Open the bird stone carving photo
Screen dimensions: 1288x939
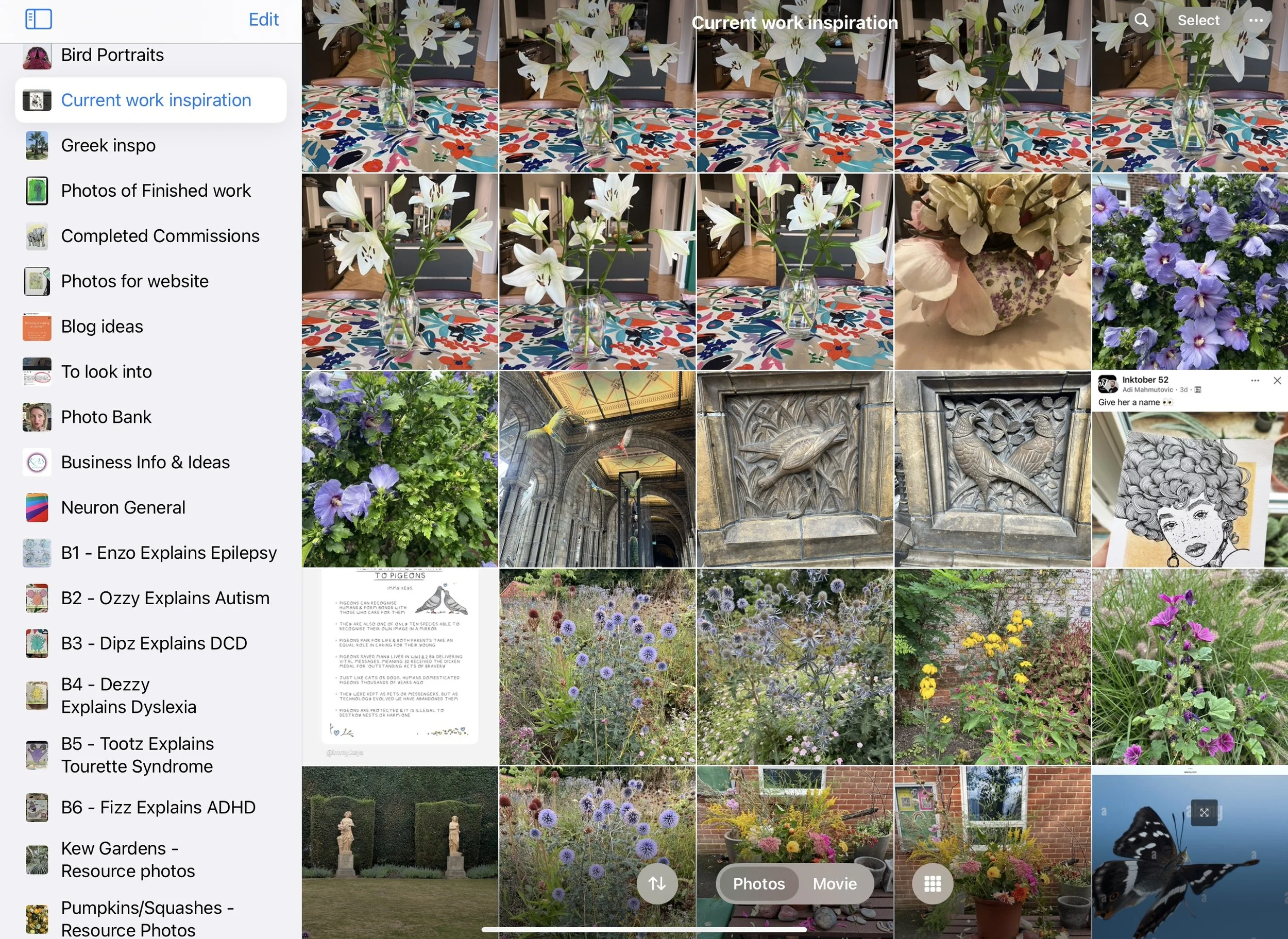[794, 469]
